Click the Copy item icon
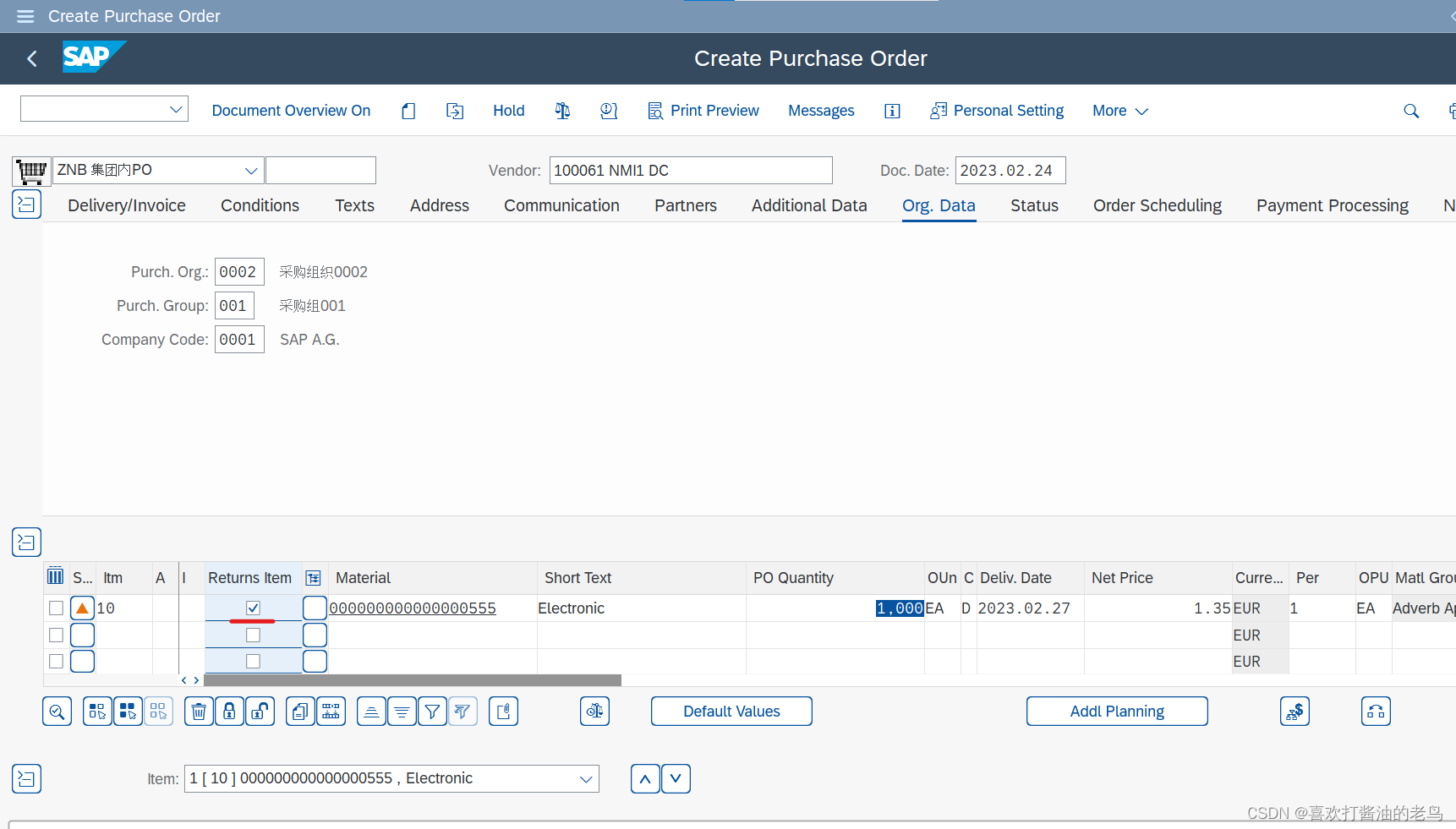The image size is (1456, 829). pos(299,711)
